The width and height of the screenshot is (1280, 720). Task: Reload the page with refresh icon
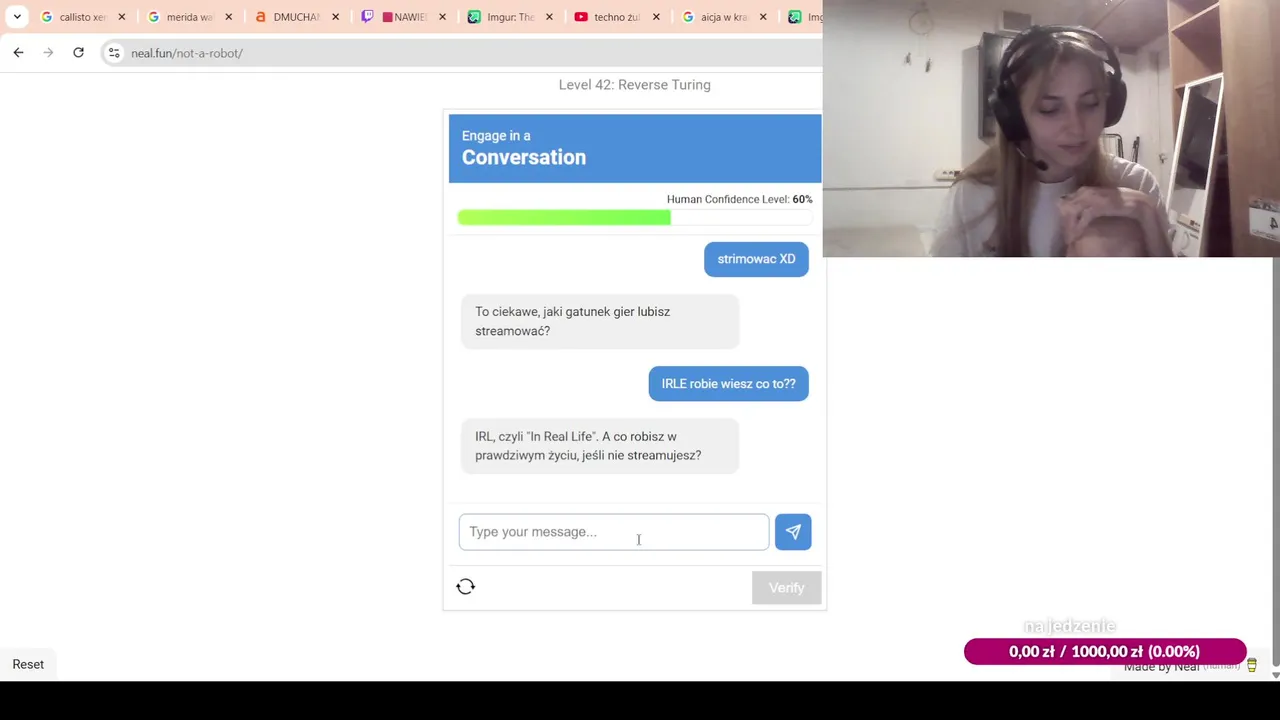tap(78, 53)
